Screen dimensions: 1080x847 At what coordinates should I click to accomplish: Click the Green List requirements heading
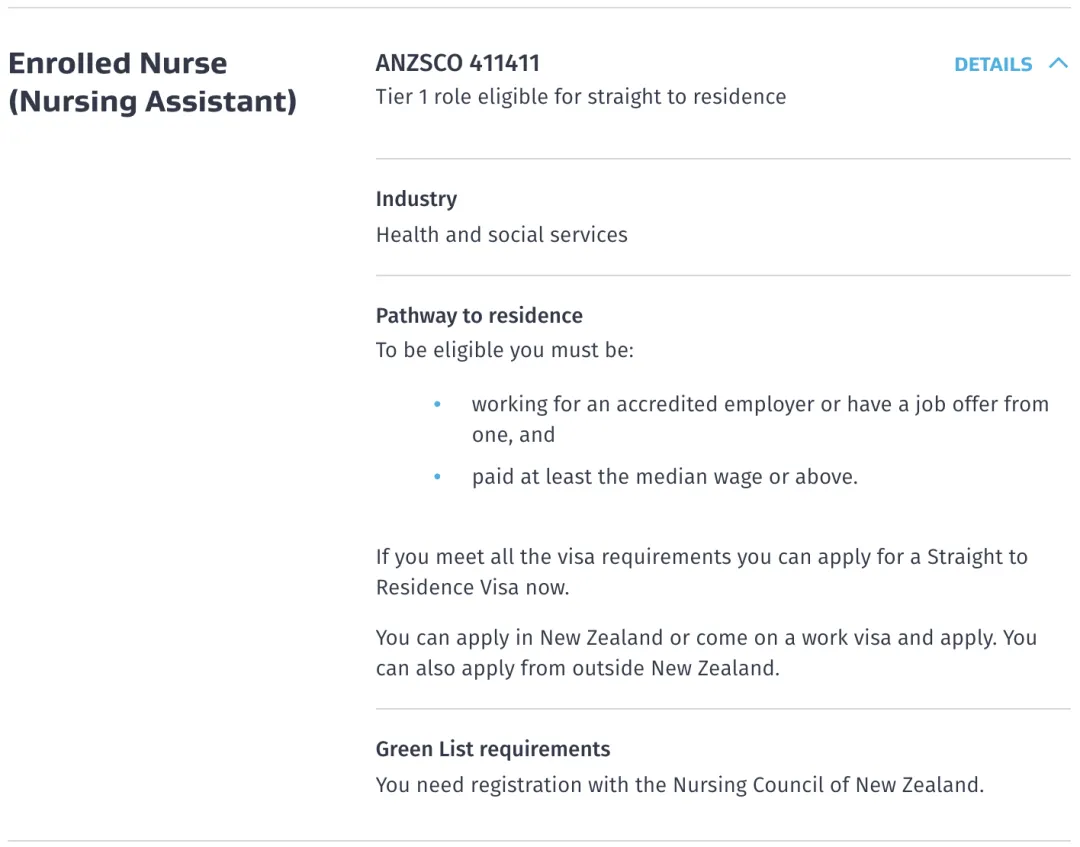pyautogui.click(x=493, y=750)
